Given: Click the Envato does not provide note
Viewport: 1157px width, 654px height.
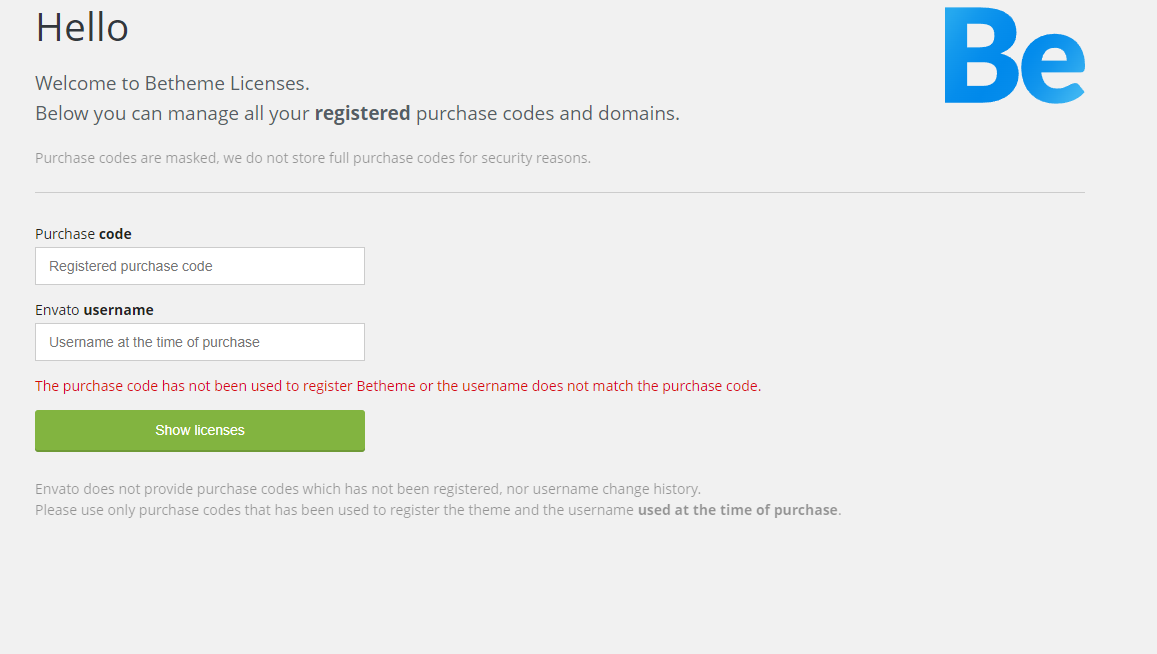Looking at the screenshot, I should (368, 489).
